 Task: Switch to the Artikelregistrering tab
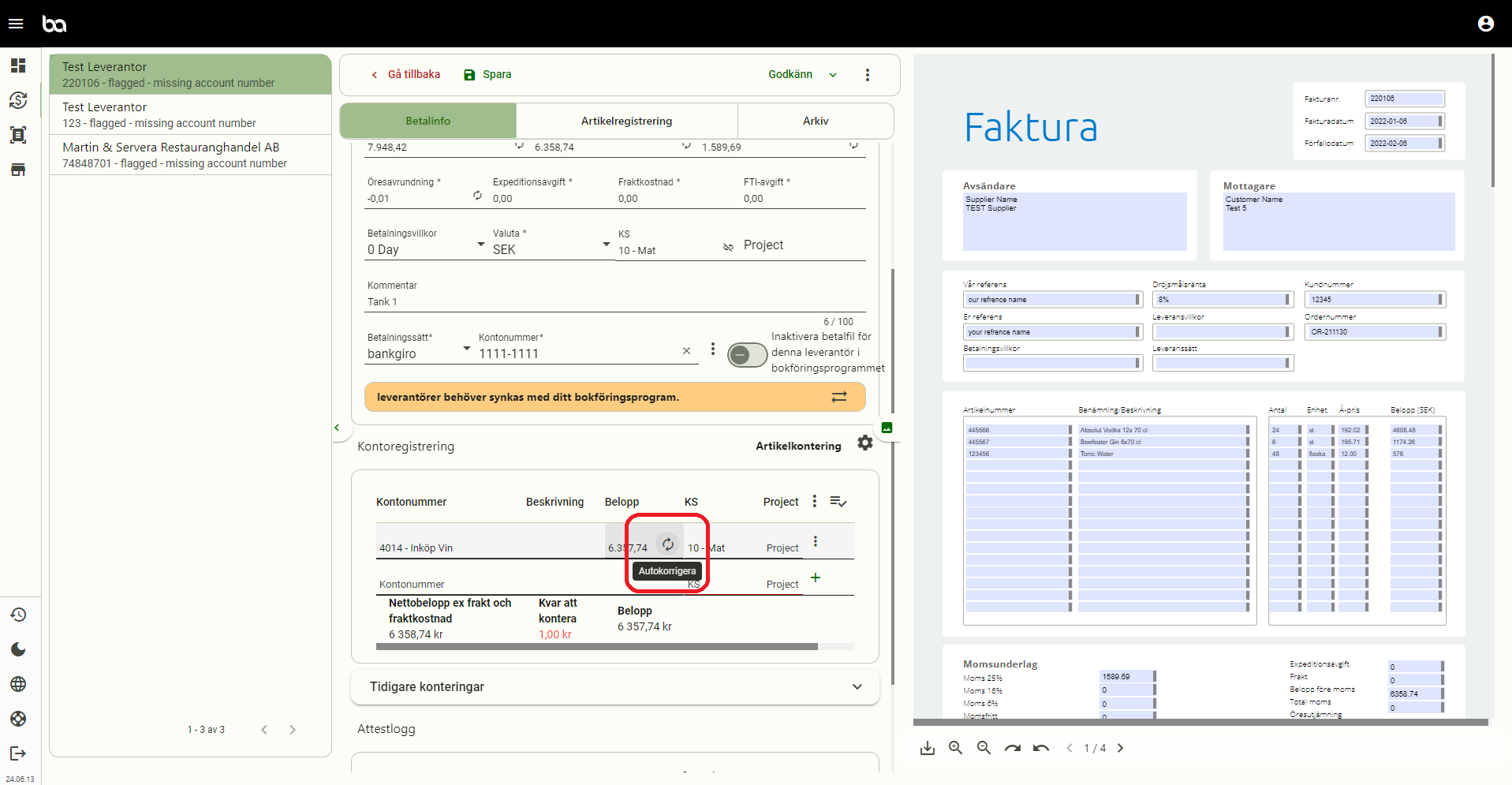[626, 121]
